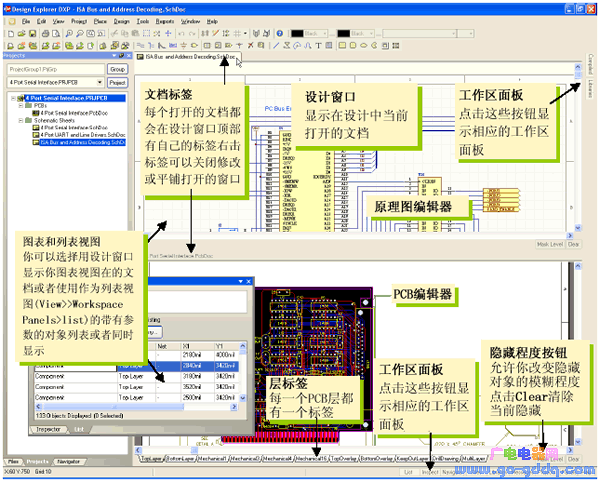Collapse the Schematic Sheets tree folder
This screenshot has height=482, width=600.
tap(21, 121)
